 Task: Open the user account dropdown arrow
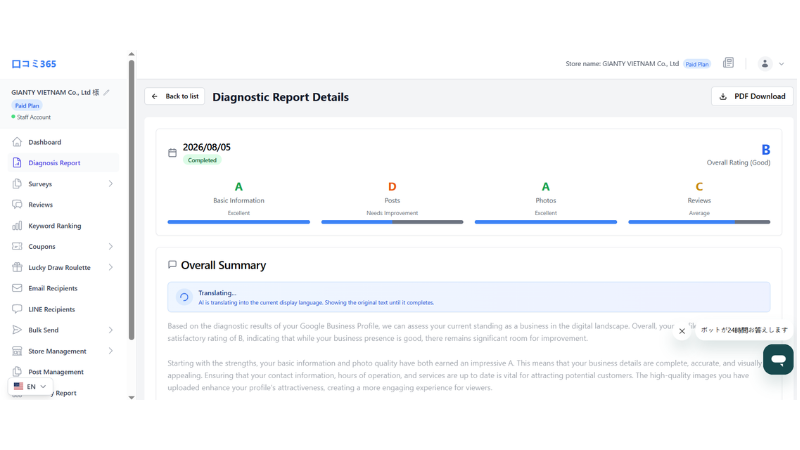[781, 64]
